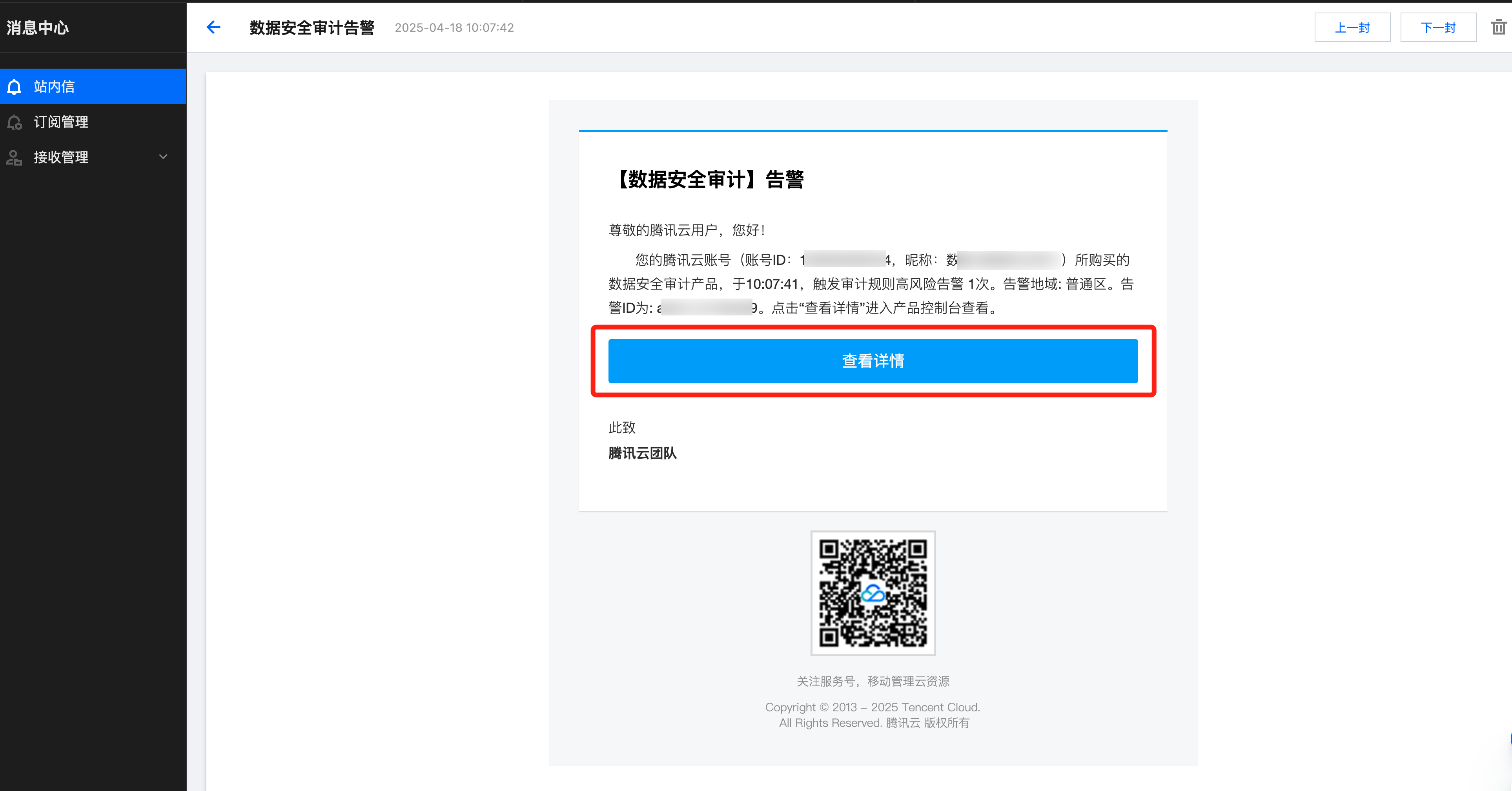The image size is (1512, 791).
Task: Click the 【数据安全审计】告警 heading
Action: tap(707, 179)
